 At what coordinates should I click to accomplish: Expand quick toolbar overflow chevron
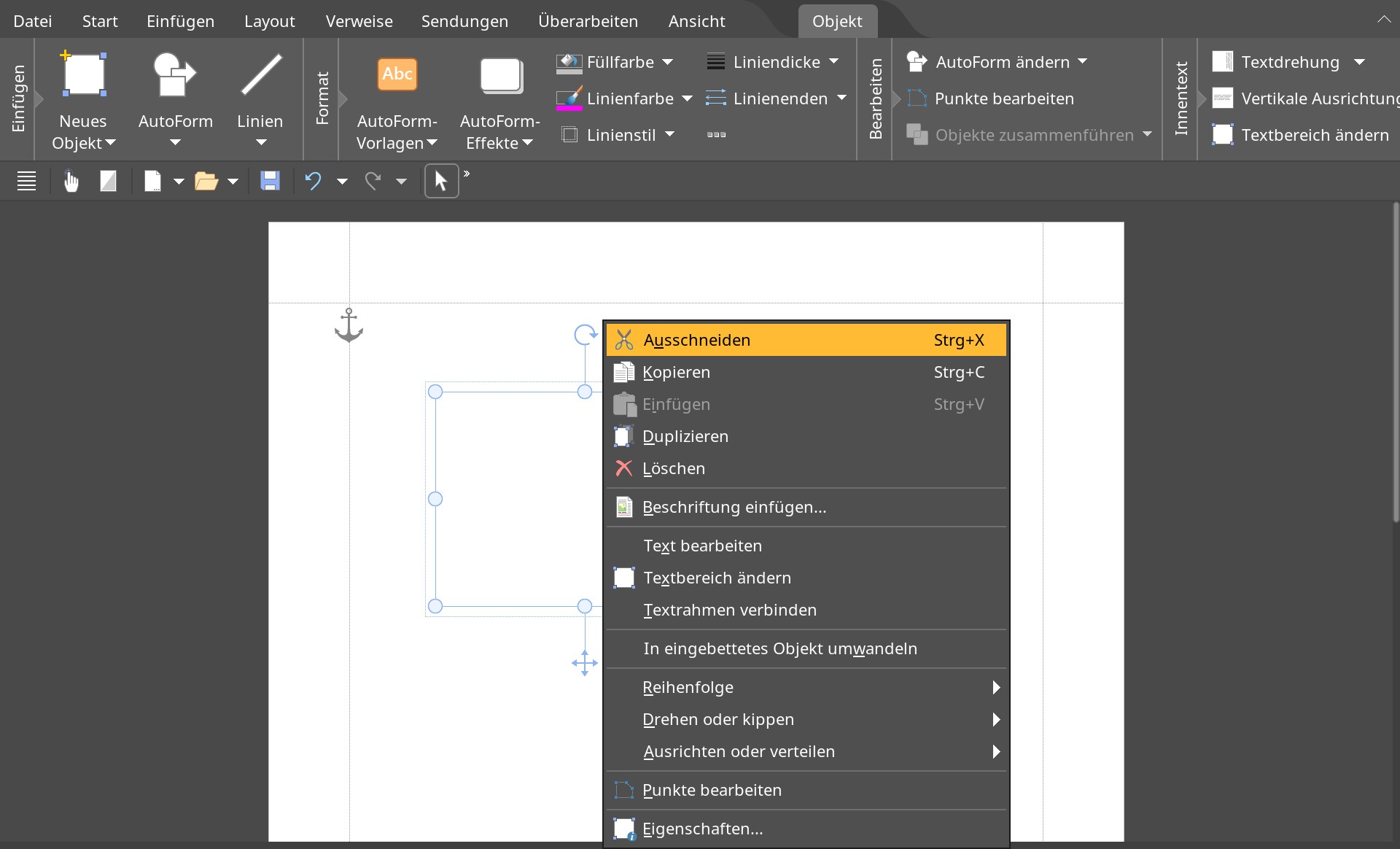click(467, 174)
